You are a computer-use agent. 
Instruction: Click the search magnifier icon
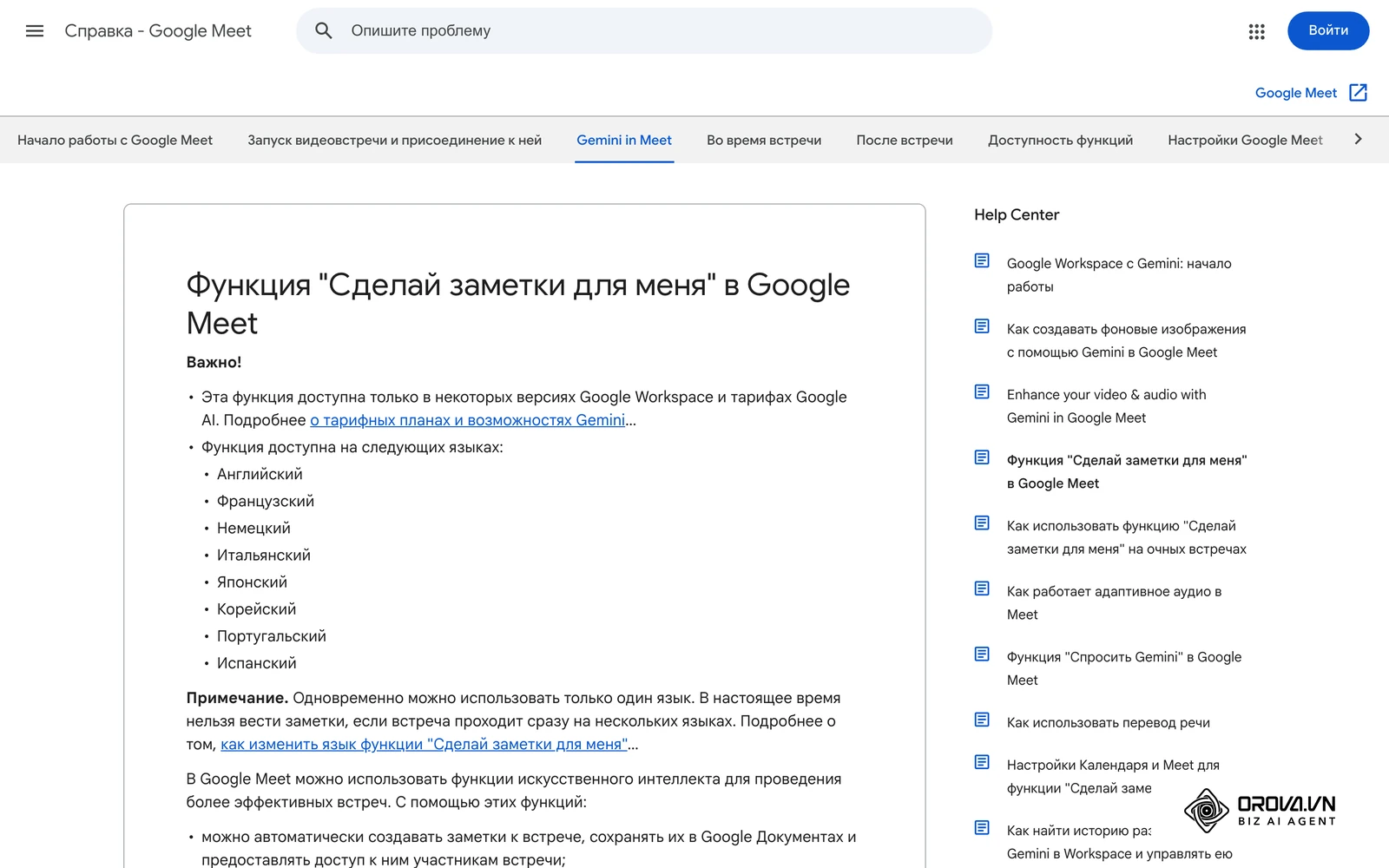(324, 31)
